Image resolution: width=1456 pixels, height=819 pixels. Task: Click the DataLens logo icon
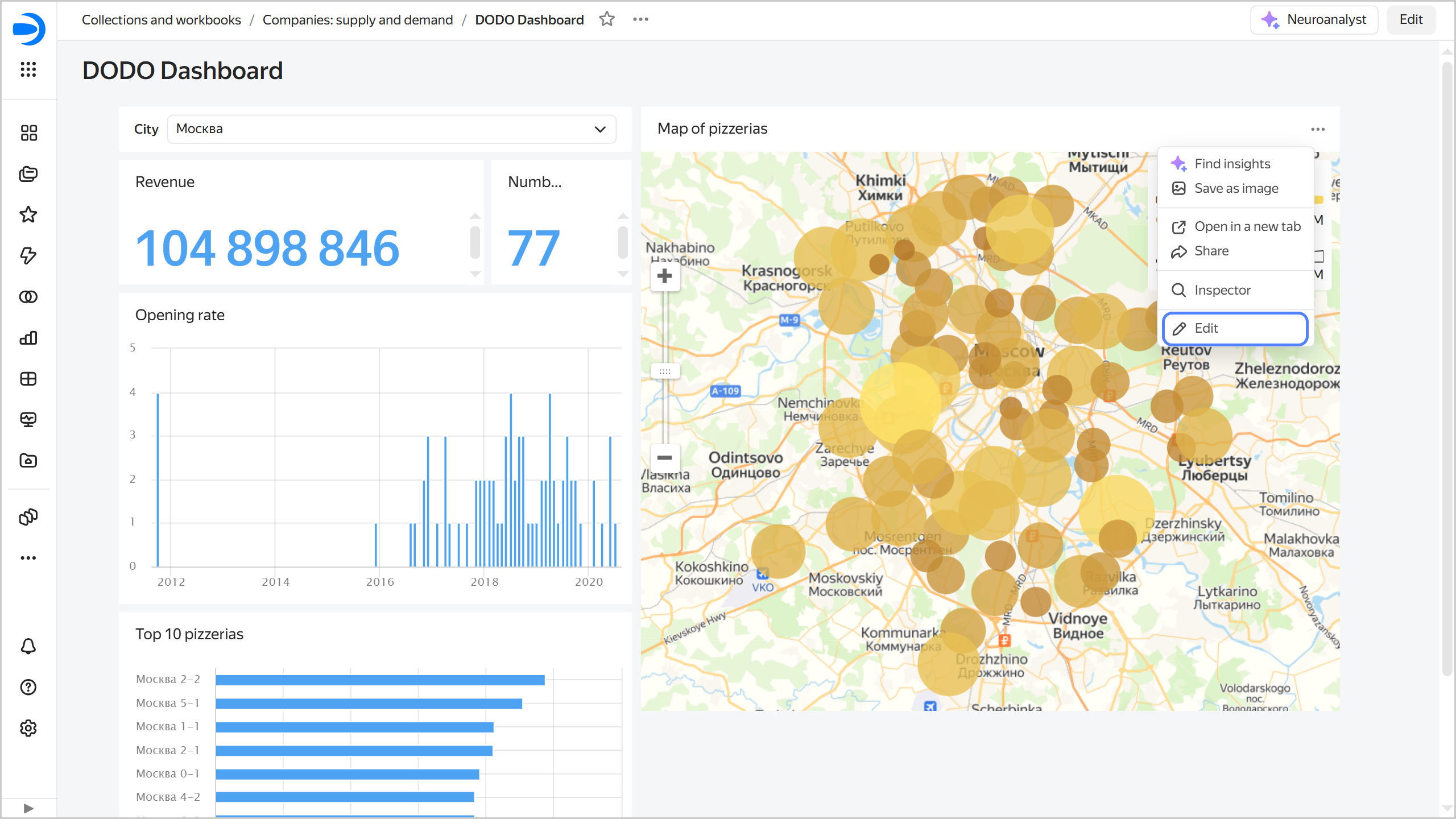point(28,28)
